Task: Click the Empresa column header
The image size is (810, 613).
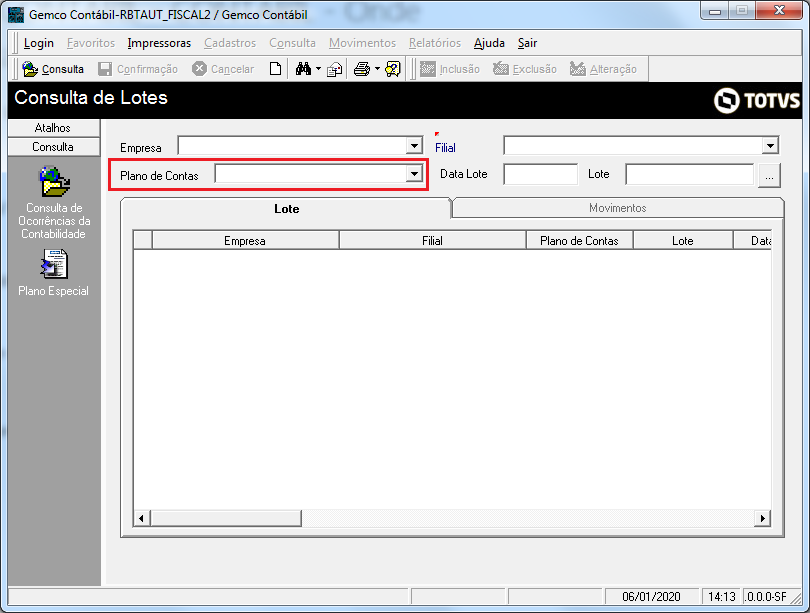Action: (x=245, y=240)
